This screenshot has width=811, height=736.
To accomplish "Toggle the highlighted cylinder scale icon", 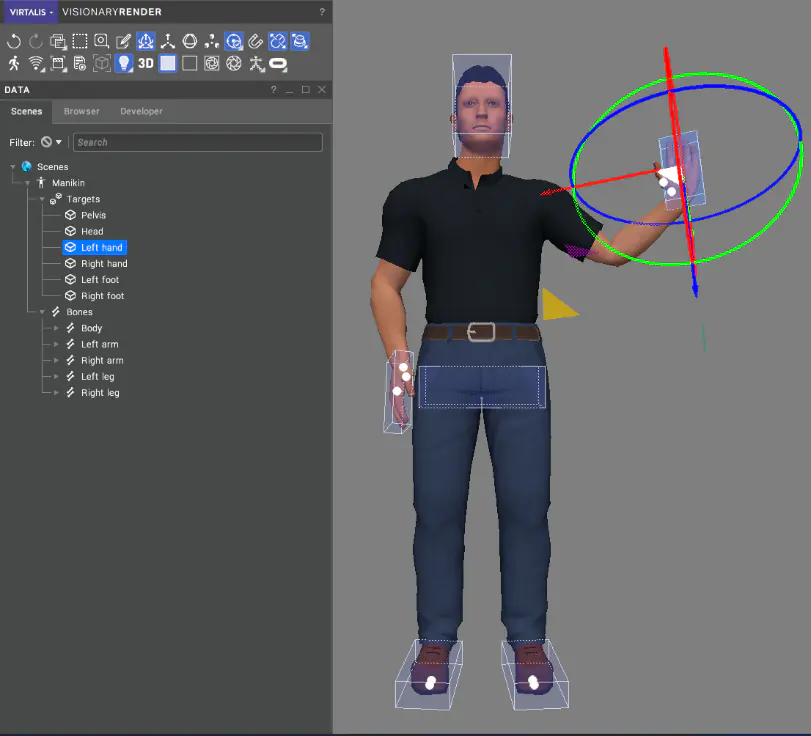I will click(300, 41).
